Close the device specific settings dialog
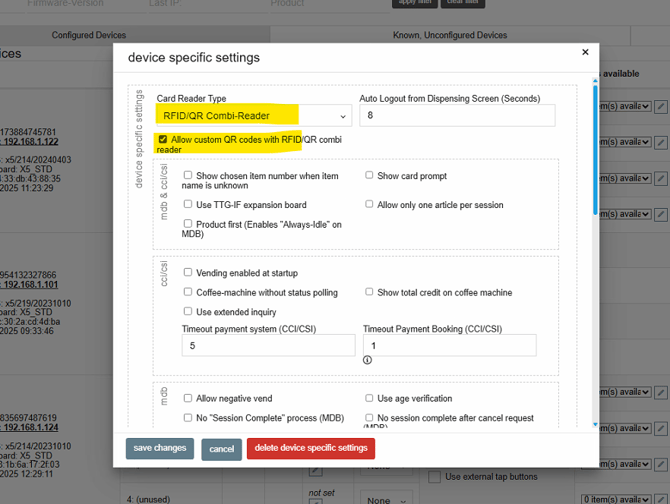The width and height of the screenshot is (670, 504). pyautogui.click(x=586, y=52)
